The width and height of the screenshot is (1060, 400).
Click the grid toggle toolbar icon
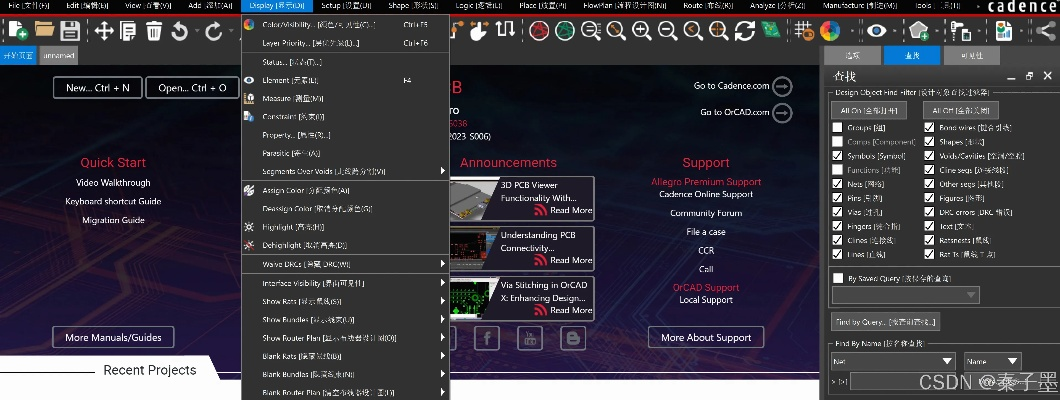pyautogui.click(x=804, y=30)
